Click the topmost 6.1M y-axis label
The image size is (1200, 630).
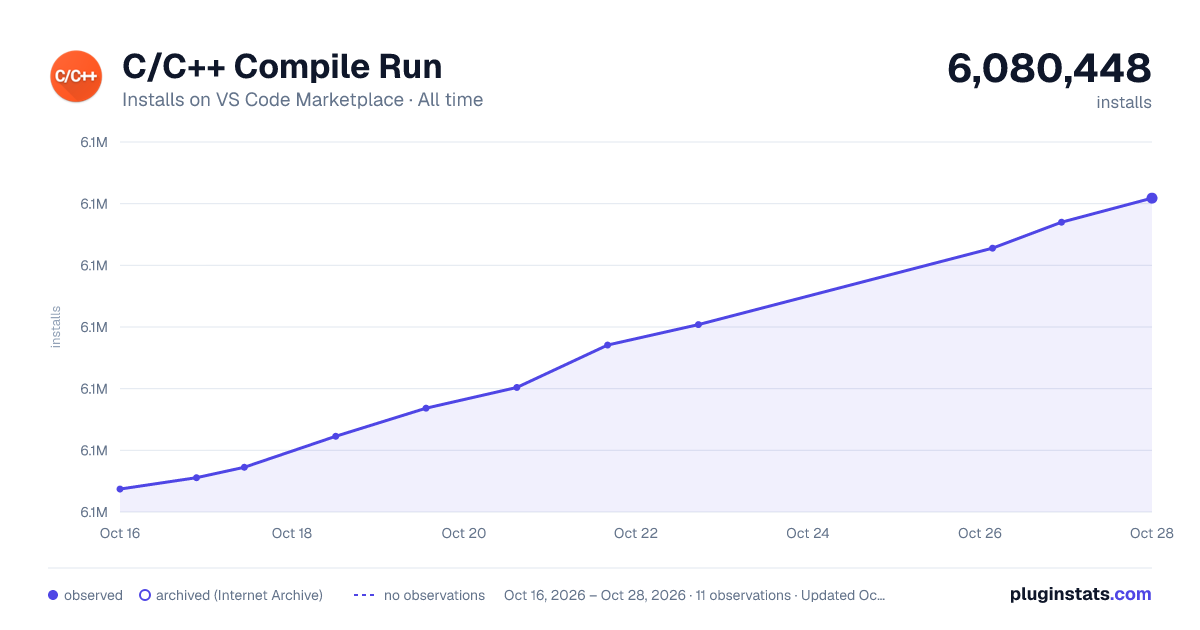(x=94, y=142)
